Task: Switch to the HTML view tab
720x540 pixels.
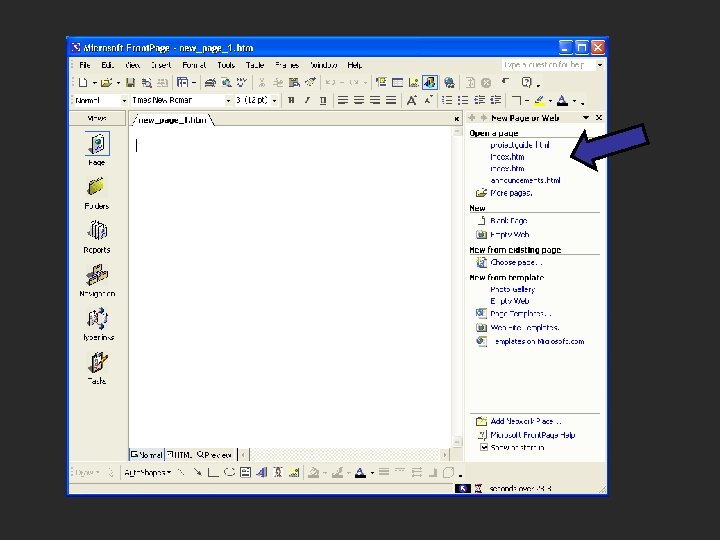Action: [180, 455]
